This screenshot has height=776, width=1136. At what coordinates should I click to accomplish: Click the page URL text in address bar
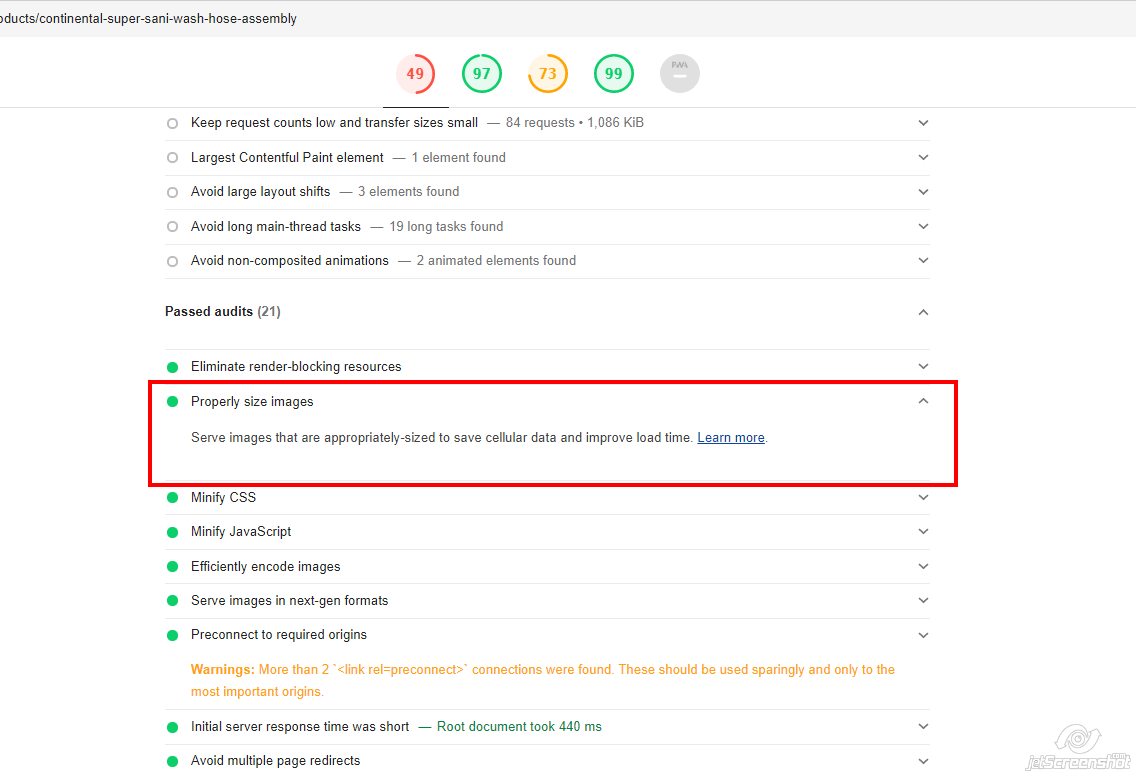148,19
